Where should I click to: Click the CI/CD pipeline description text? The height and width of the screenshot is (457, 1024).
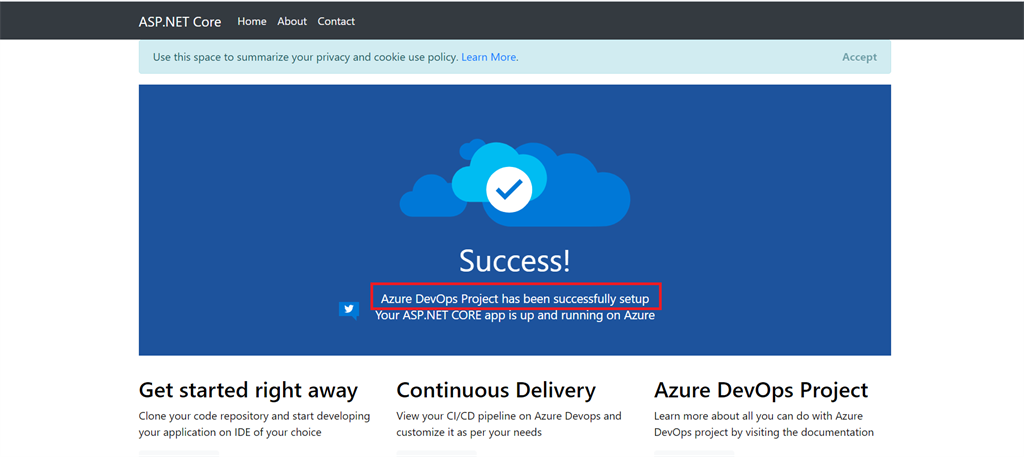[x=509, y=424]
